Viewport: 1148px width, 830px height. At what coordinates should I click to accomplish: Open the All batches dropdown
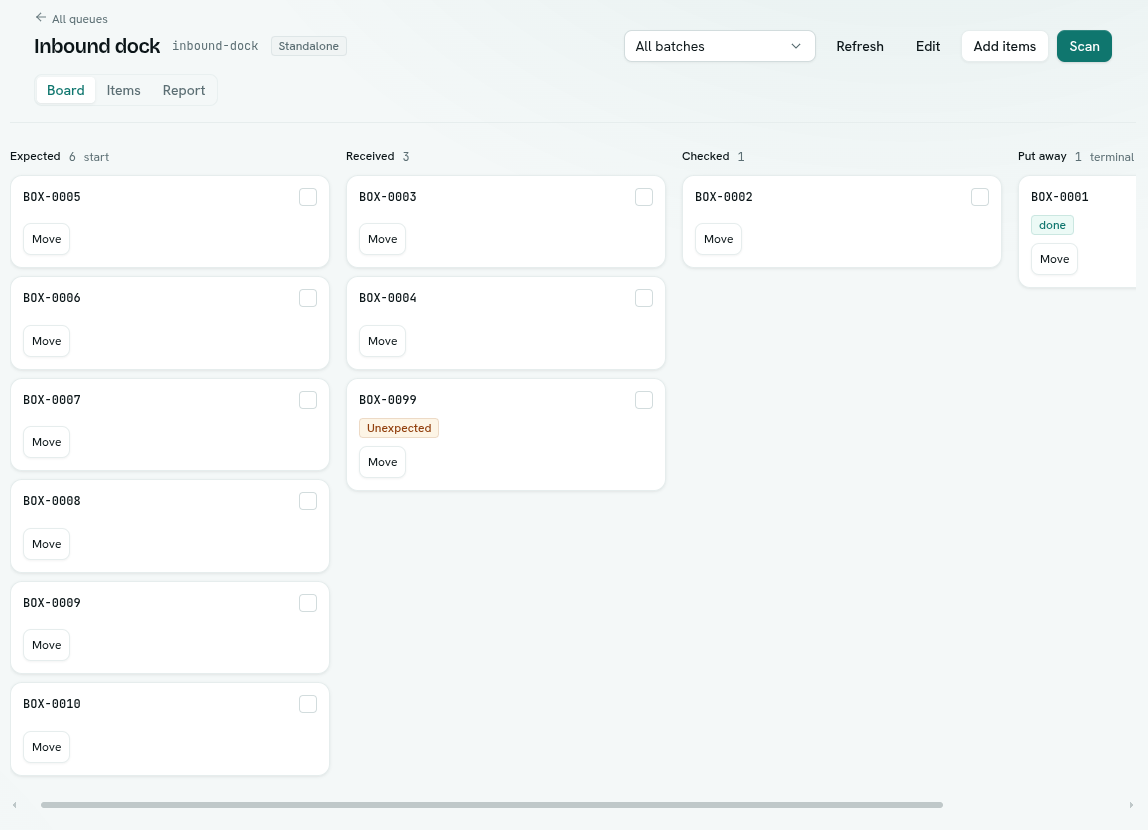tap(720, 46)
